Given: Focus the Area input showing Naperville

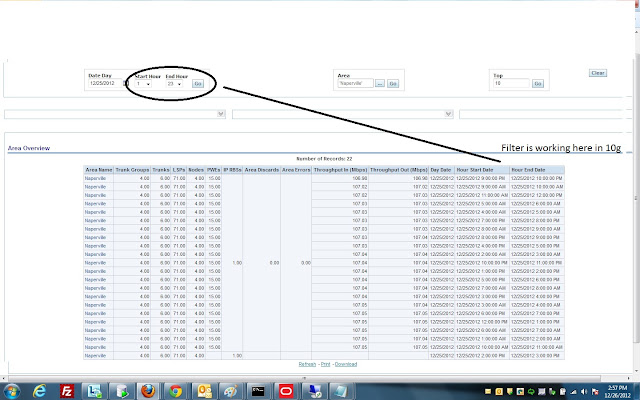Looking at the screenshot, I should (355, 83).
